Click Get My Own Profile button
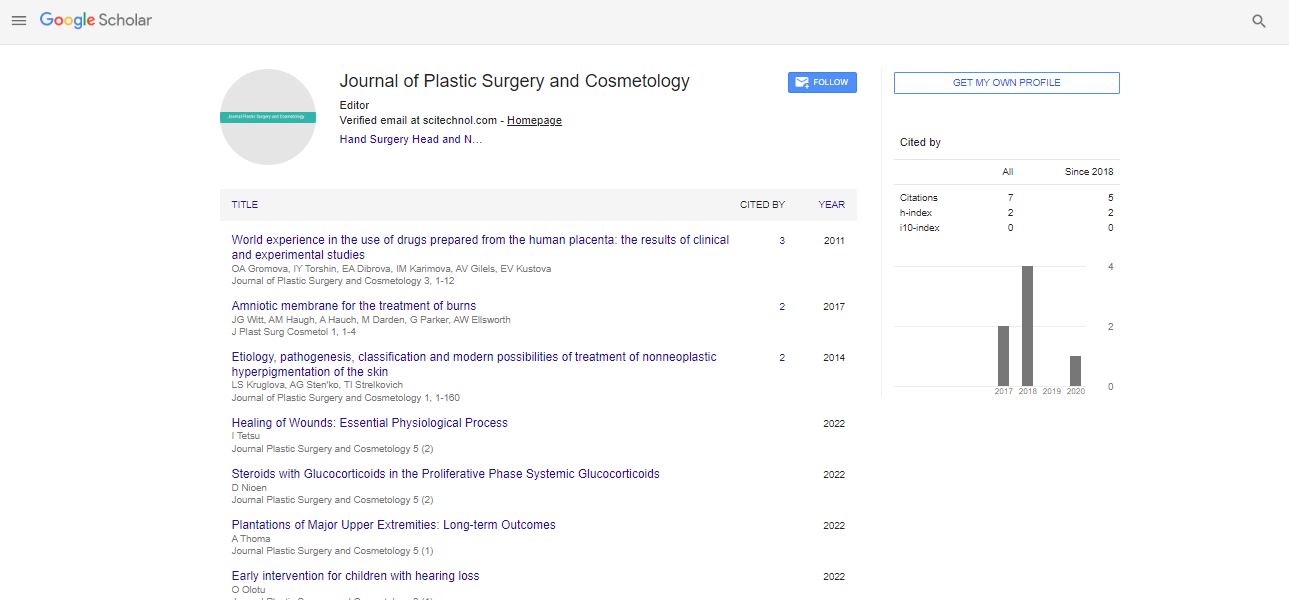This screenshot has height=600, width=1289. tap(1006, 83)
